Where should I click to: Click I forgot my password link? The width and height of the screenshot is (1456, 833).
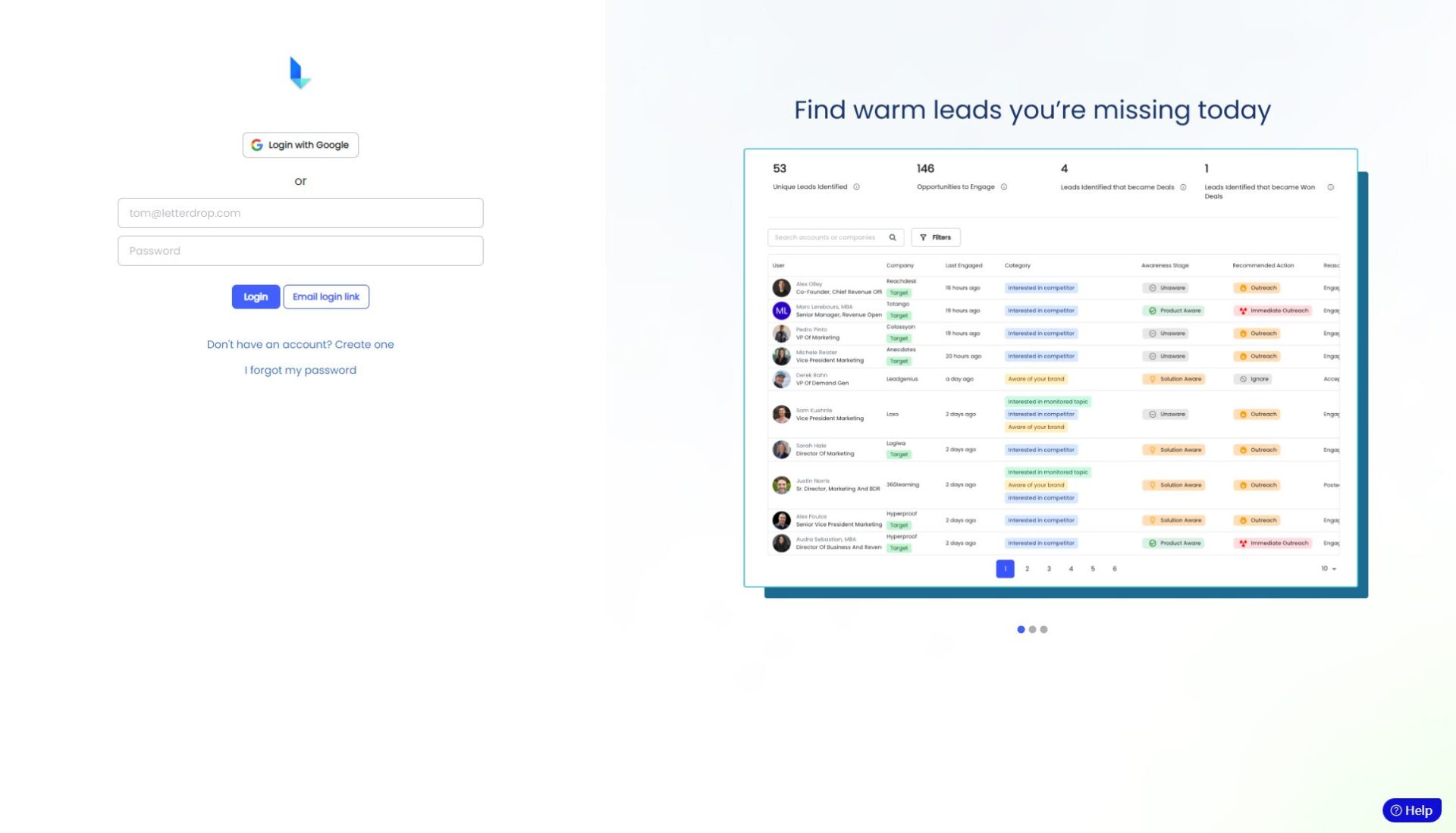(x=300, y=370)
